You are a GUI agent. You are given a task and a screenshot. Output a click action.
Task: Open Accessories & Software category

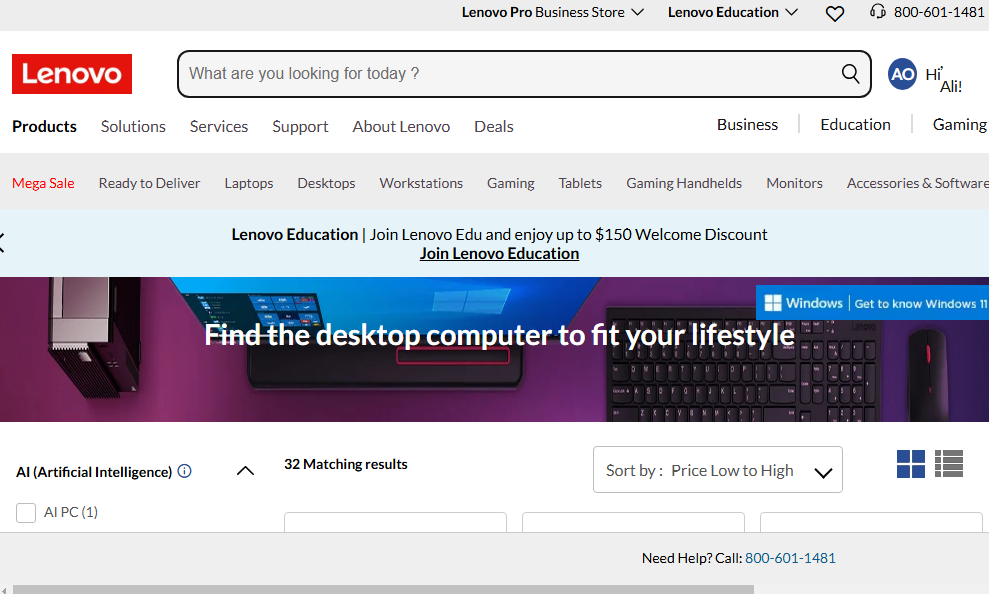[x=918, y=183]
